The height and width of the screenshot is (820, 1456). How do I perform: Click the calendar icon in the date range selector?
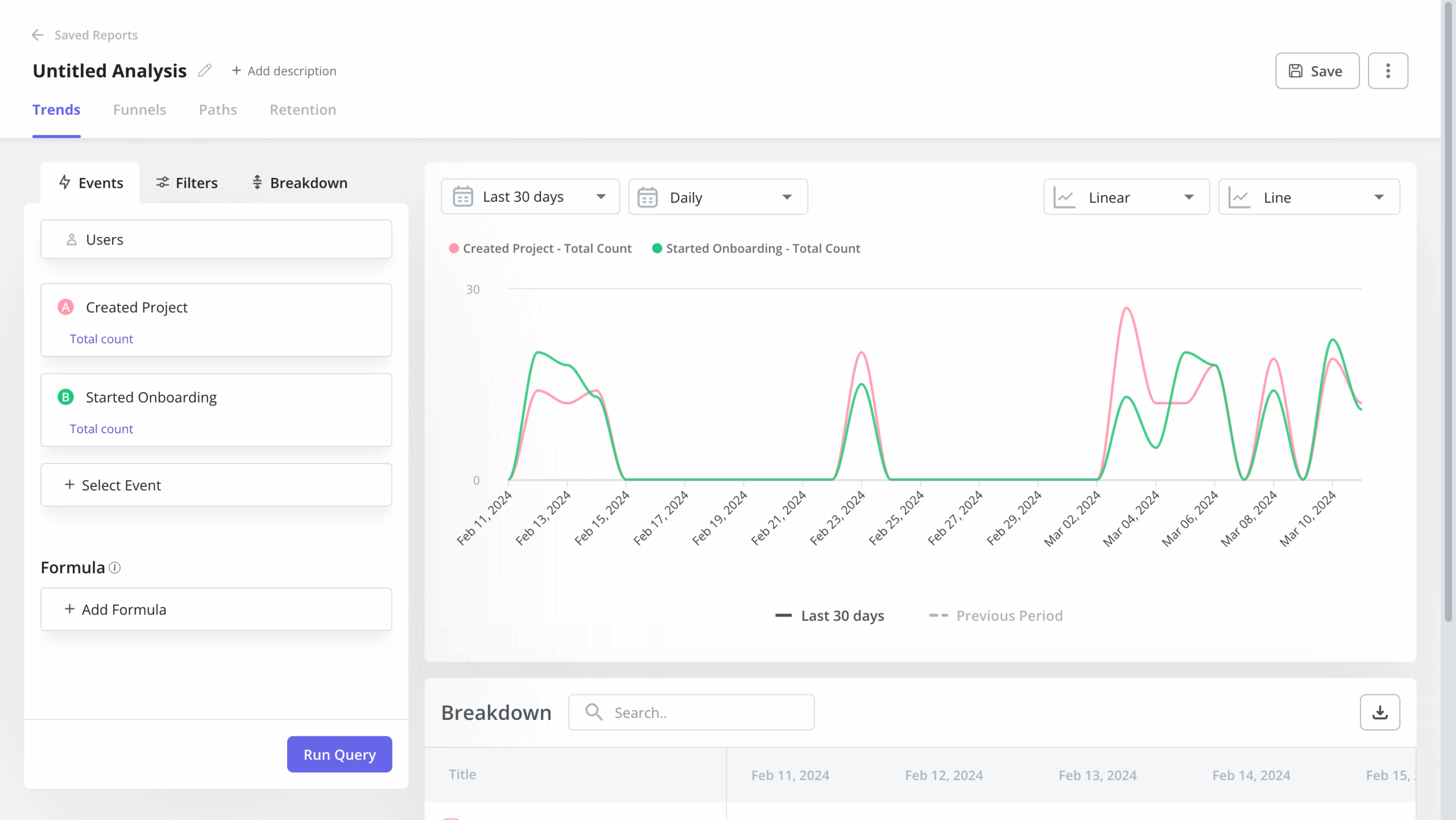point(462,196)
